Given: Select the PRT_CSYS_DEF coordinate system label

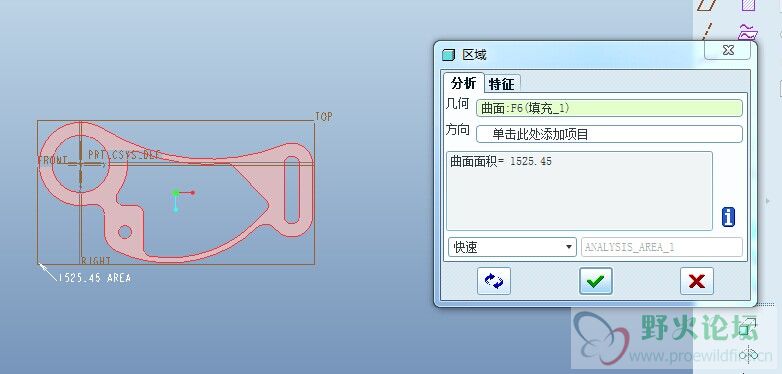Looking at the screenshot, I should click(x=124, y=155).
